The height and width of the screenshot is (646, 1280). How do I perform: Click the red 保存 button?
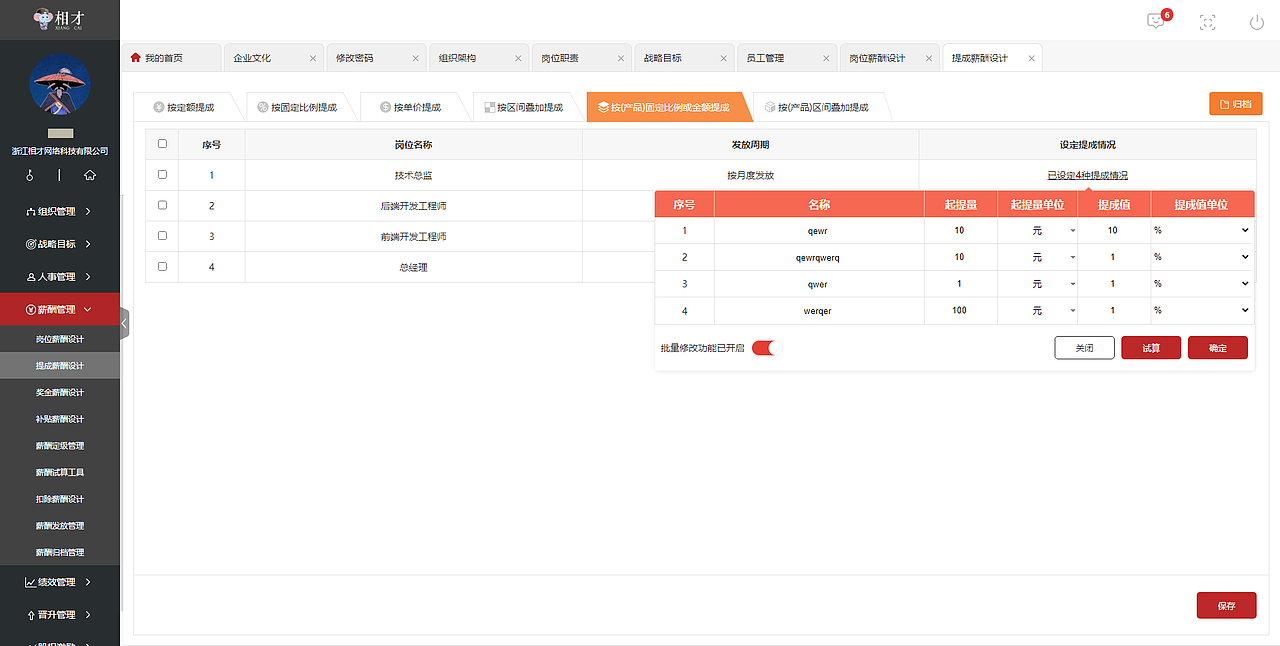pyautogui.click(x=1227, y=606)
